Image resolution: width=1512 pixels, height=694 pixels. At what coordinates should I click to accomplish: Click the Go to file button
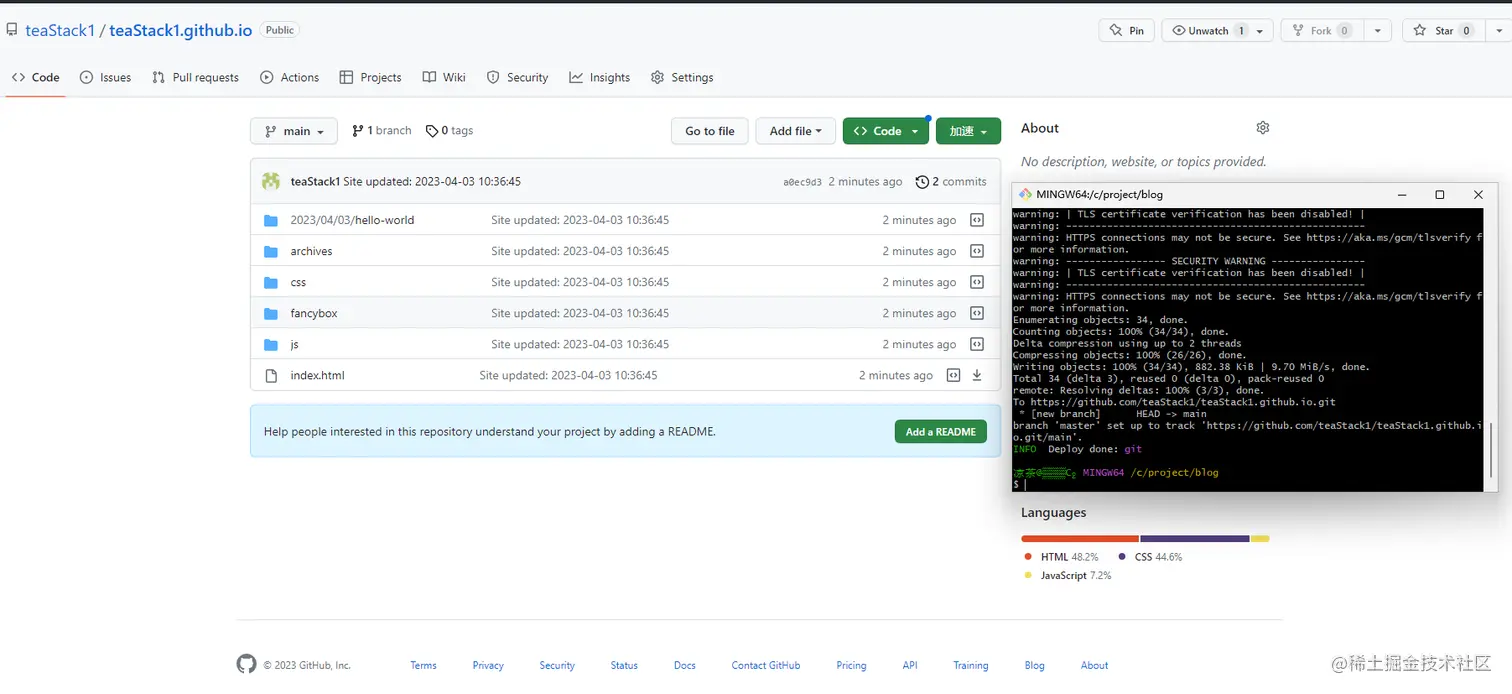click(710, 131)
